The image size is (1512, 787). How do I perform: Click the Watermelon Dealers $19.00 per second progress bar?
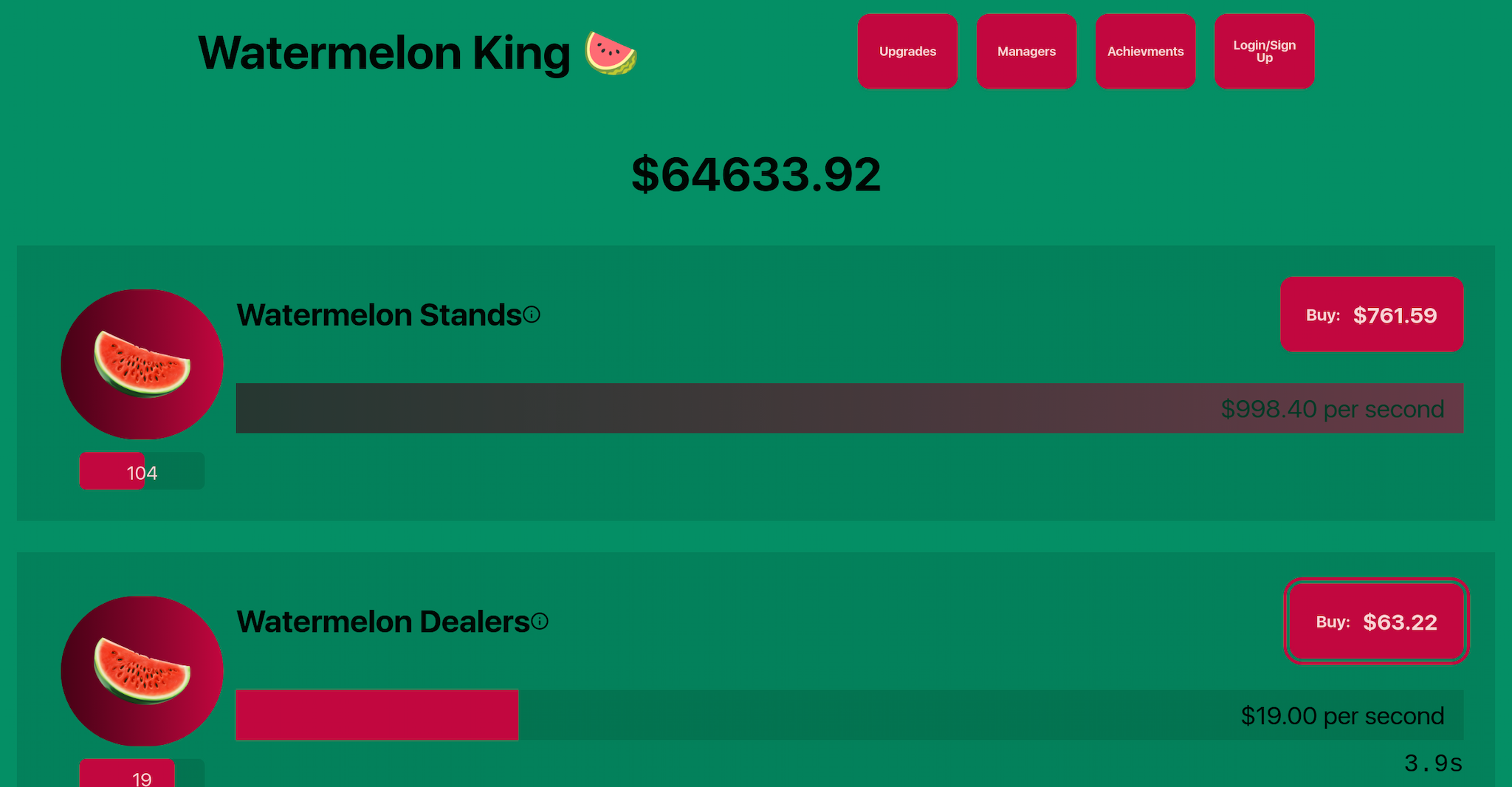coord(850,715)
